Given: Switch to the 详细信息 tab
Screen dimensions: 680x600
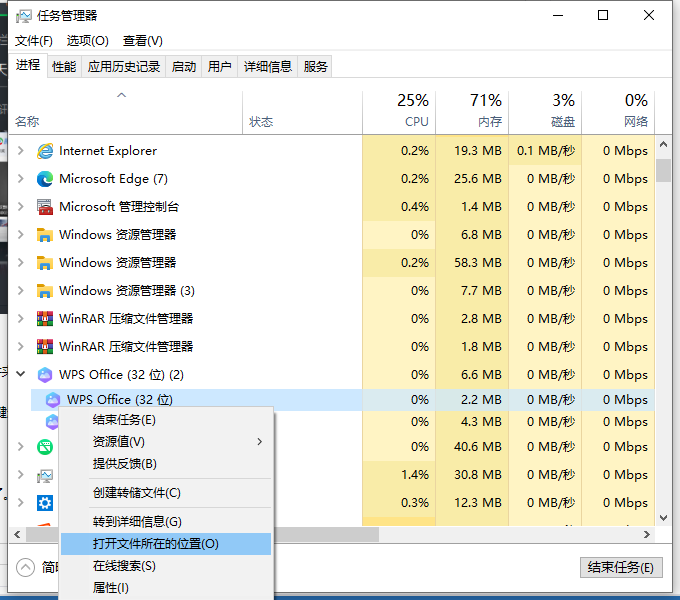Looking at the screenshot, I should pos(268,67).
